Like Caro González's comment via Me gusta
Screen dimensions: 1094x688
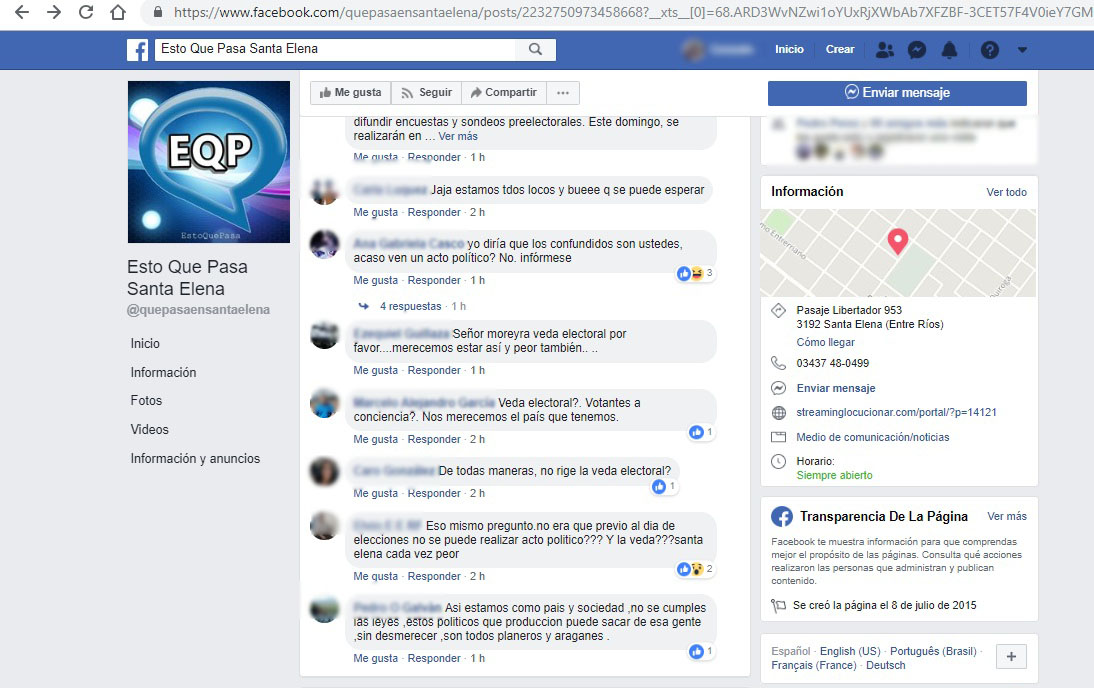[375, 493]
